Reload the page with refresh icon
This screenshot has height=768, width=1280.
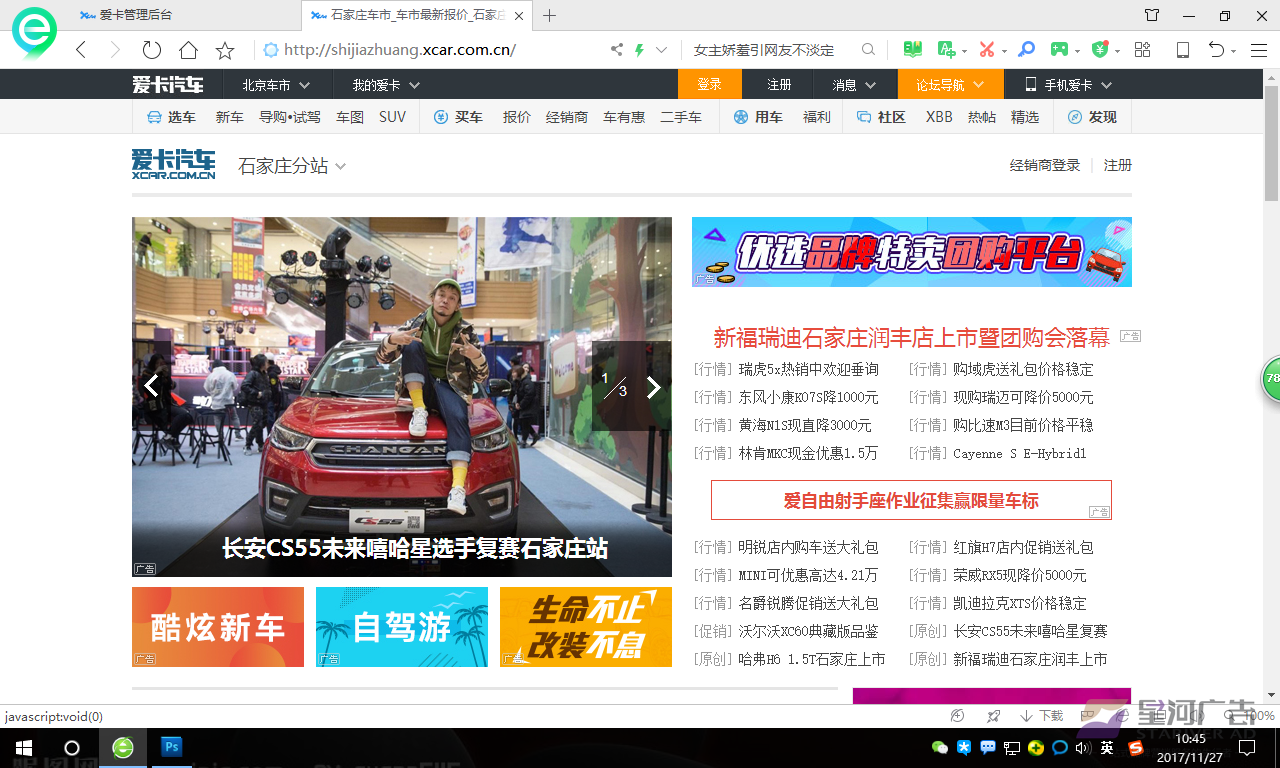point(152,50)
